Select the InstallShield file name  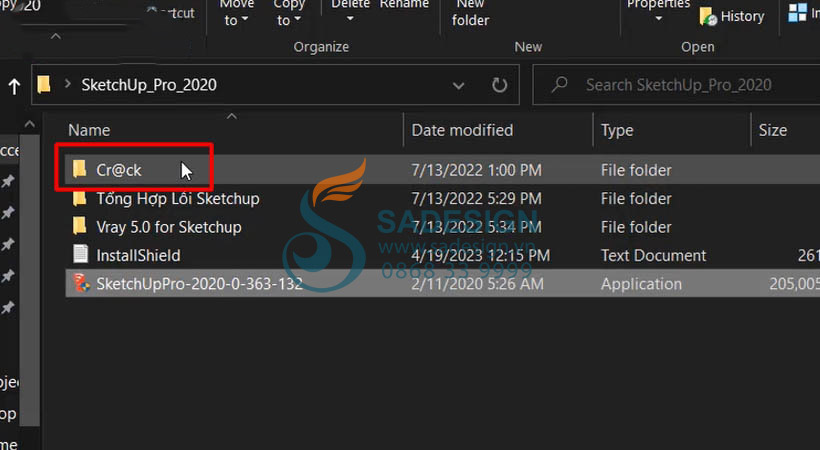(138, 255)
